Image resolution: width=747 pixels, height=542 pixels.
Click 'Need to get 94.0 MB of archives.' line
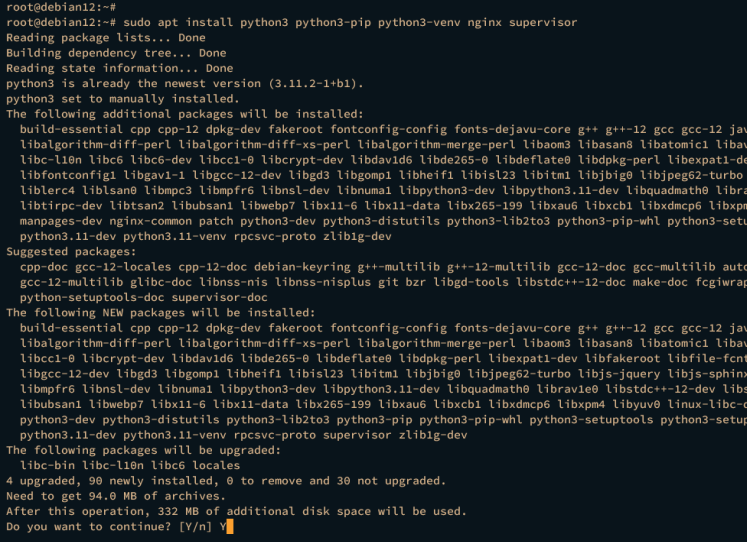point(116,496)
